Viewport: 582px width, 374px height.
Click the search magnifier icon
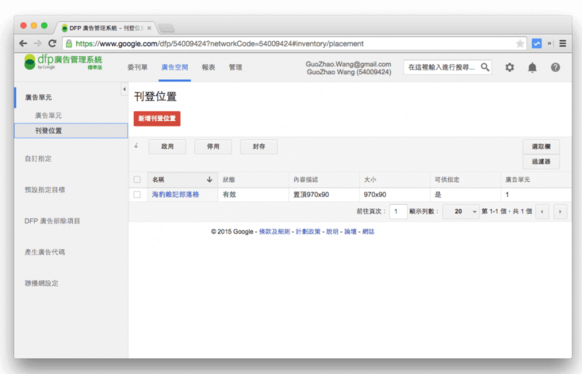point(485,67)
